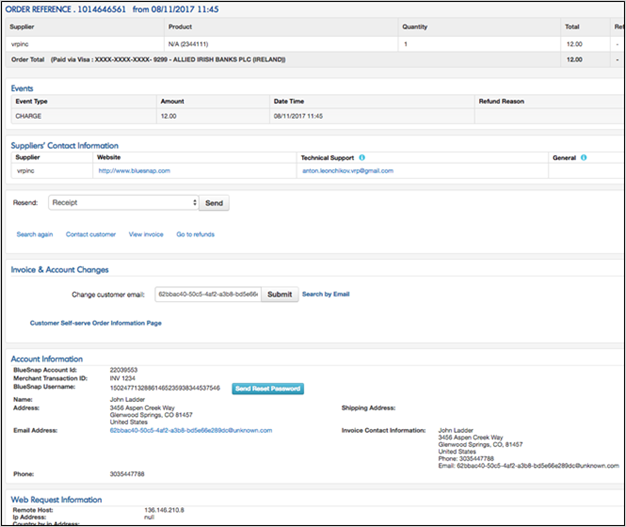Click the Search again link
The height and width of the screenshot is (527, 626).
[x=35, y=234]
